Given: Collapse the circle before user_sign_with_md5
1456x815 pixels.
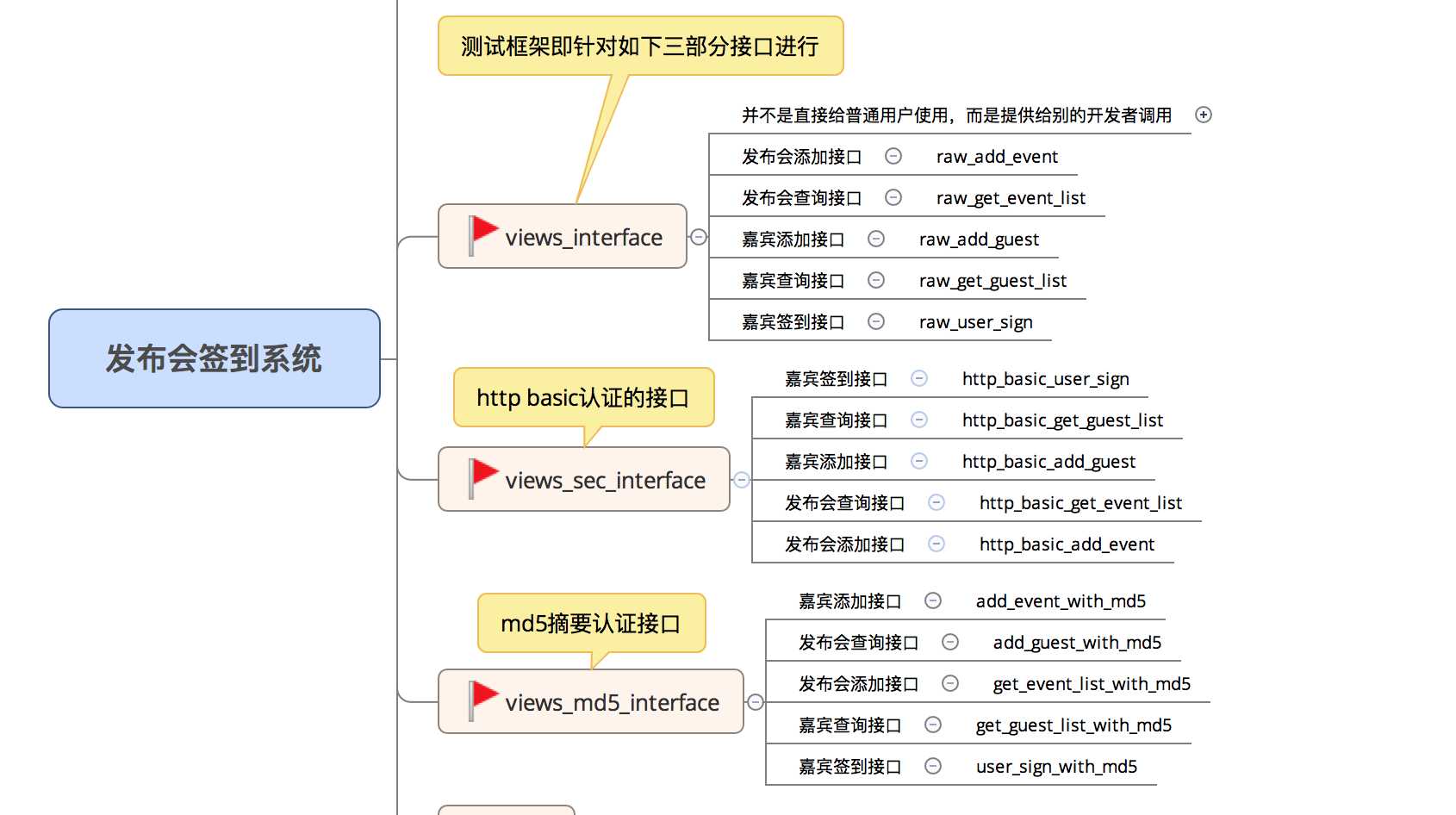Looking at the screenshot, I should pos(933,766).
